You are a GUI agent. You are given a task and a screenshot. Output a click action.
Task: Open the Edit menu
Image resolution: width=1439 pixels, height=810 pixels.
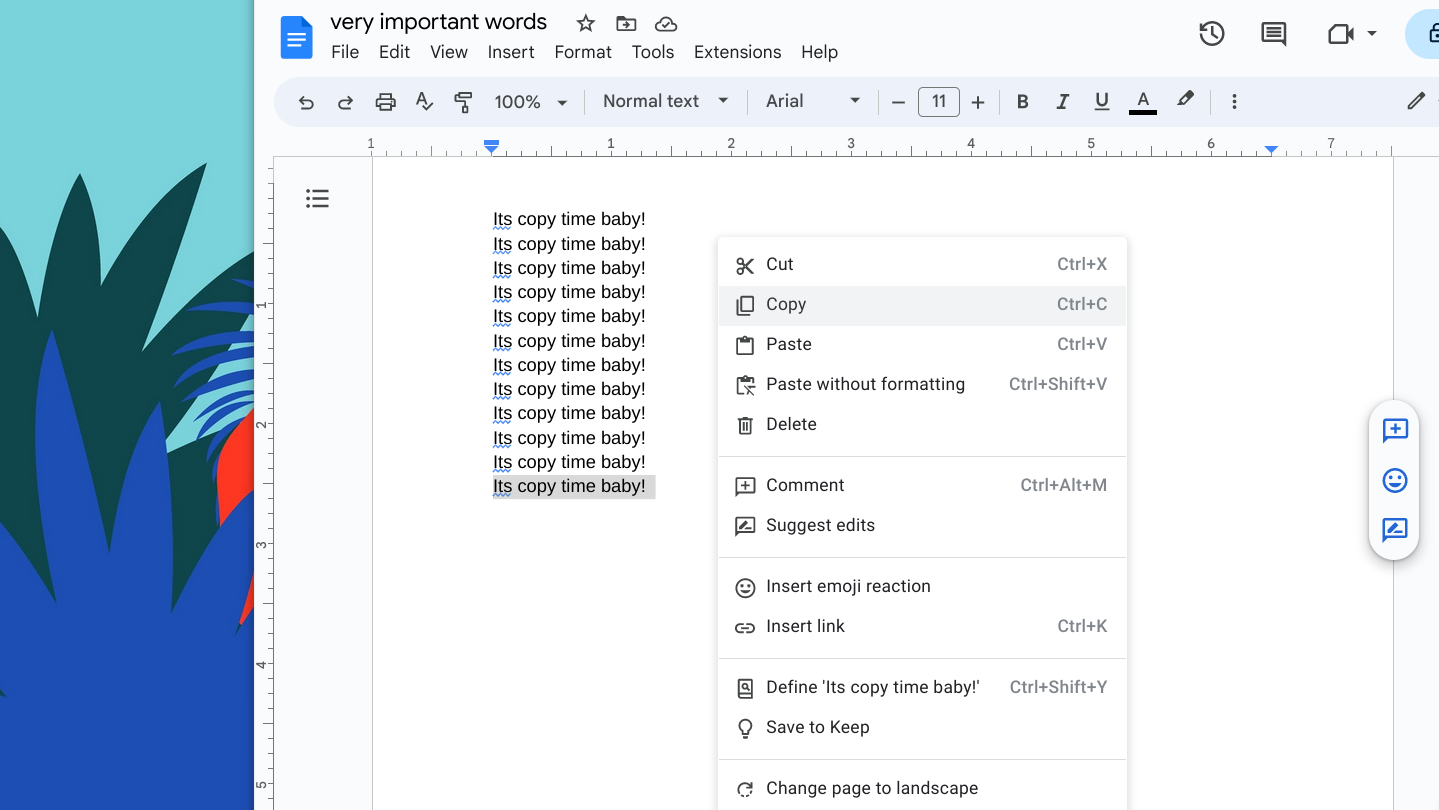(x=394, y=52)
